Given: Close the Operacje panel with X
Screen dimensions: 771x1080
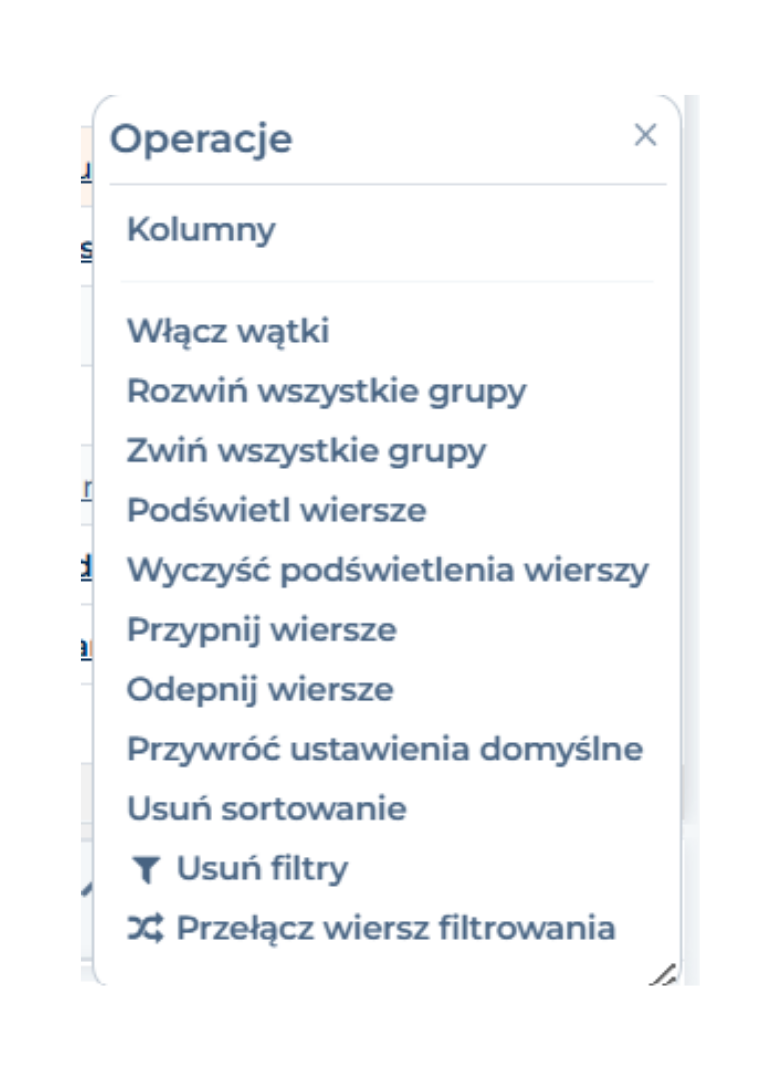Looking at the screenshot, I should 646,135.
